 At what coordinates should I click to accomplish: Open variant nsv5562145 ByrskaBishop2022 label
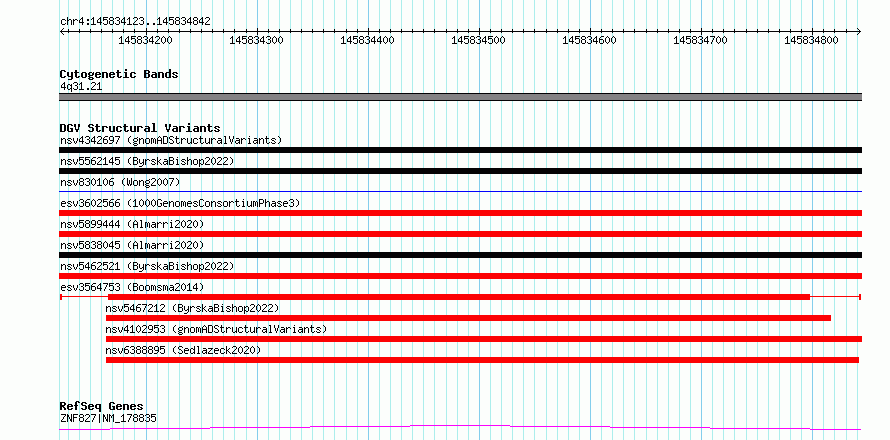tap(147, 161)
